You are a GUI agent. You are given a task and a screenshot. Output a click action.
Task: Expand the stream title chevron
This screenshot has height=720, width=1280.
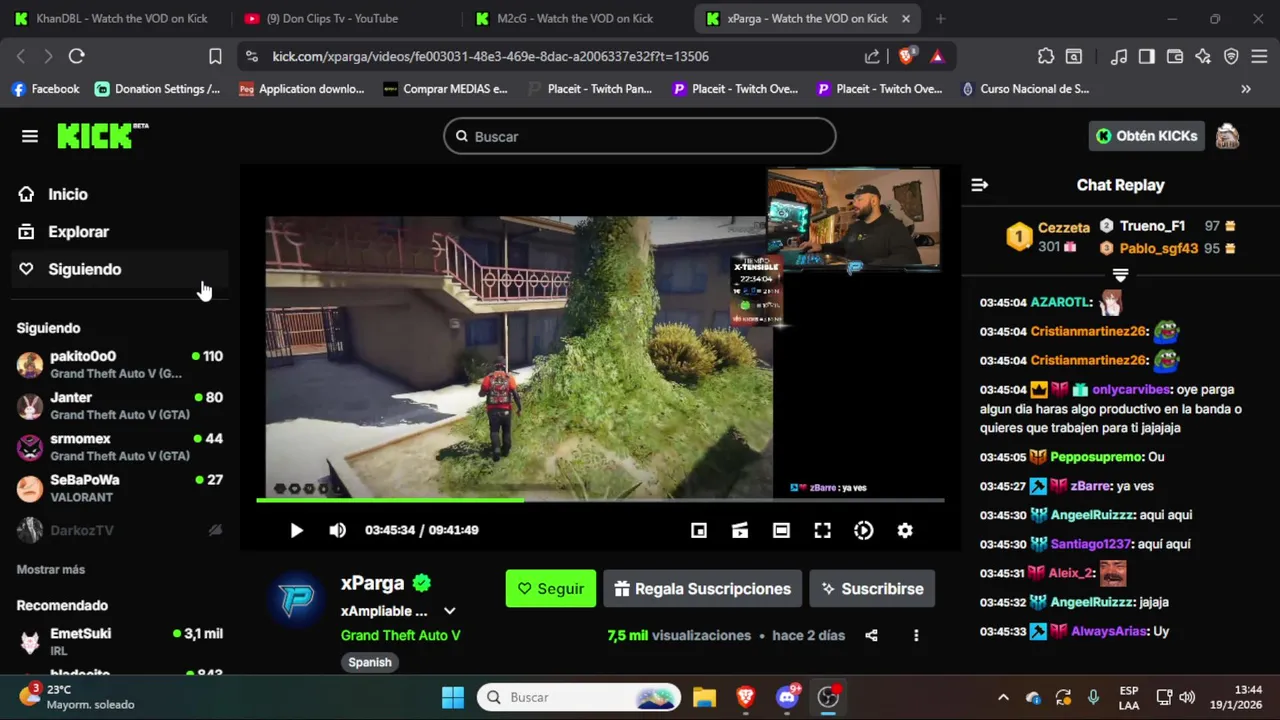click(x=450, y=611)
